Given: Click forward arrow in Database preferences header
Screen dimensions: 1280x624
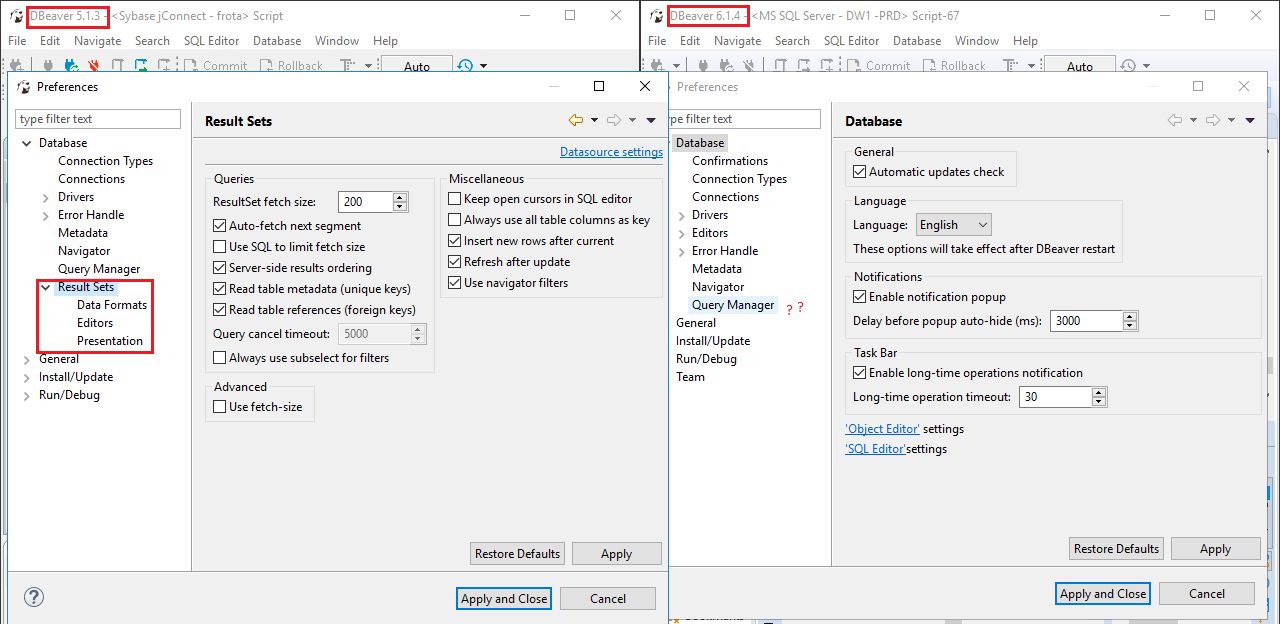Looking at the screenshot, I should coord(1214,120).
